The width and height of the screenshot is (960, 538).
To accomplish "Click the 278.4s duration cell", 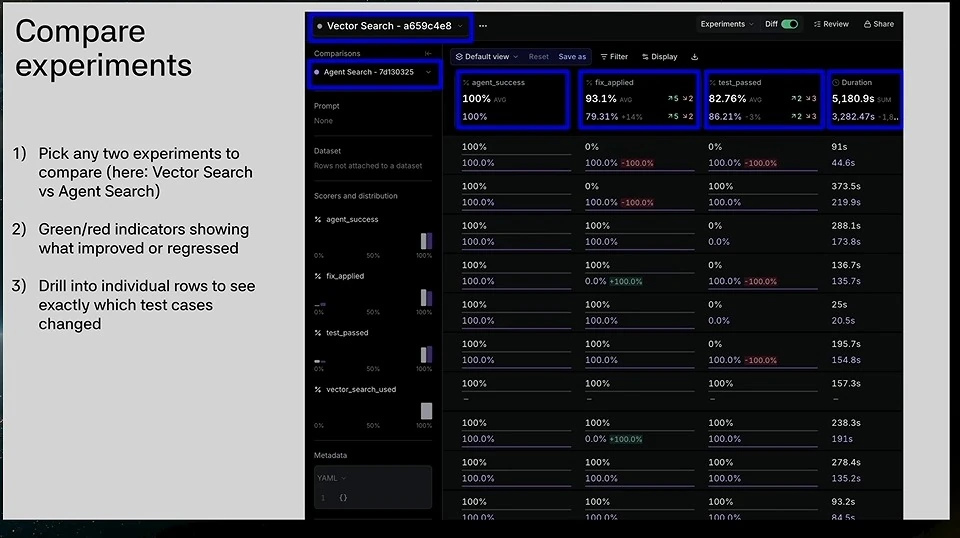I will 846,463.
